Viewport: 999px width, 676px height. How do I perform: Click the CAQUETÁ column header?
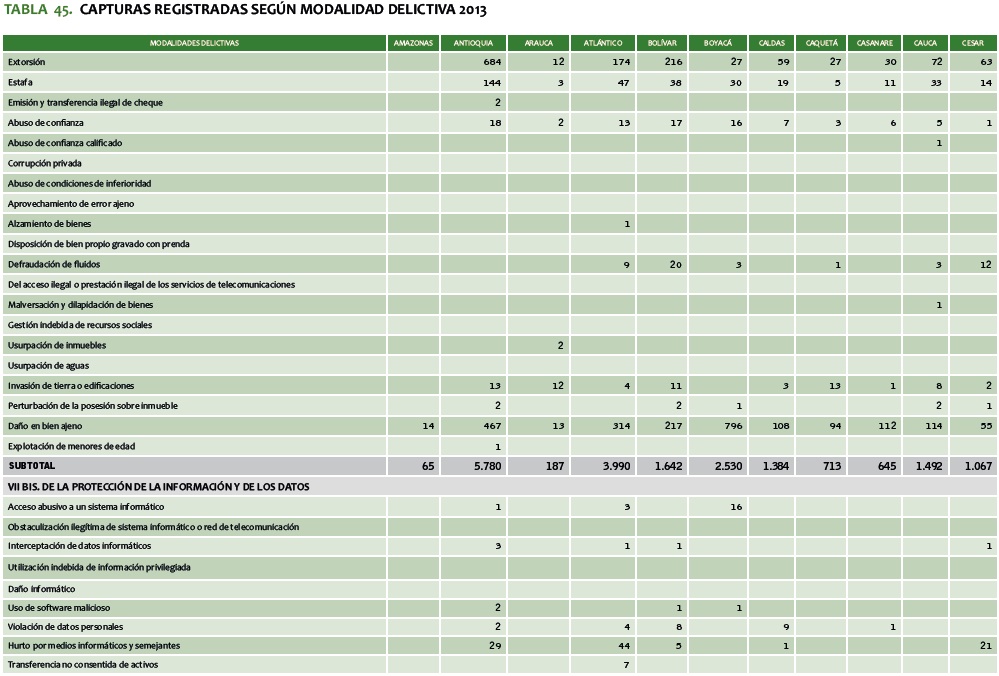pyautogui.click(x=821, y=43)
